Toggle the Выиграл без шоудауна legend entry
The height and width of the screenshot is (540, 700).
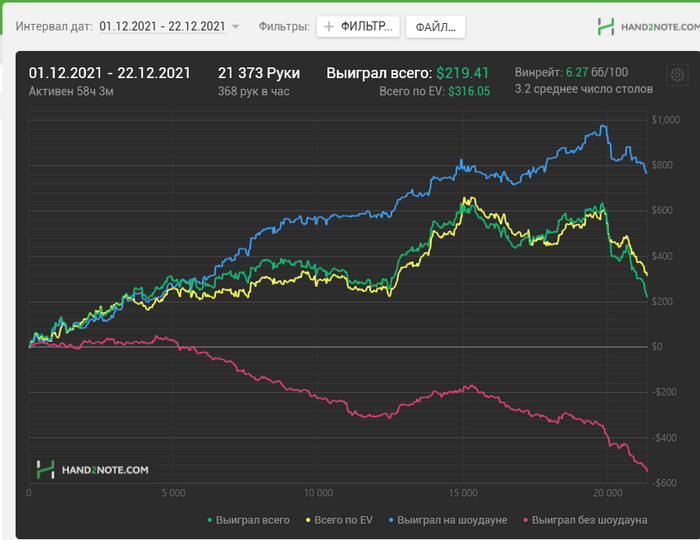click(x=585, y=520)
